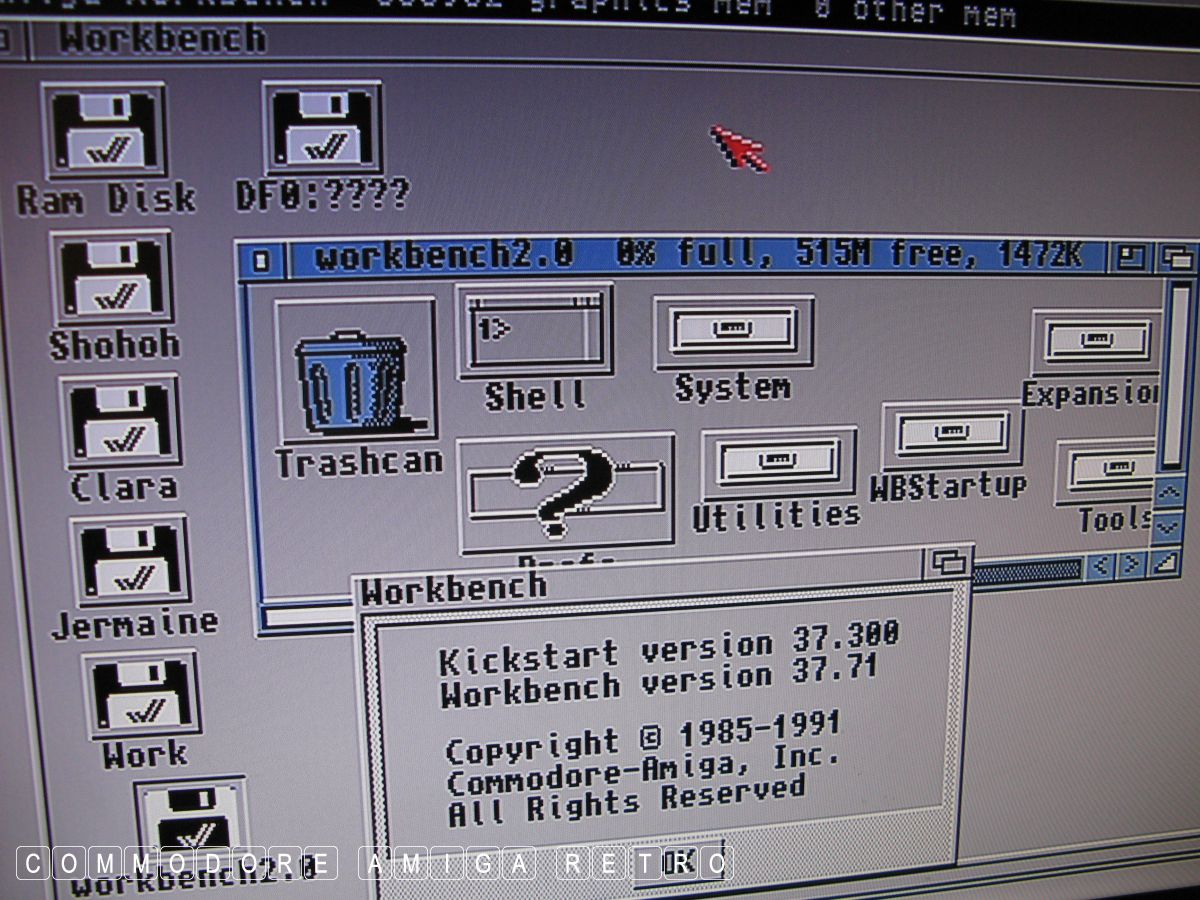Select the DF0:???? floppy disk icon
The width and height of the screenshot is (1200, 900).
coord(321,128)
